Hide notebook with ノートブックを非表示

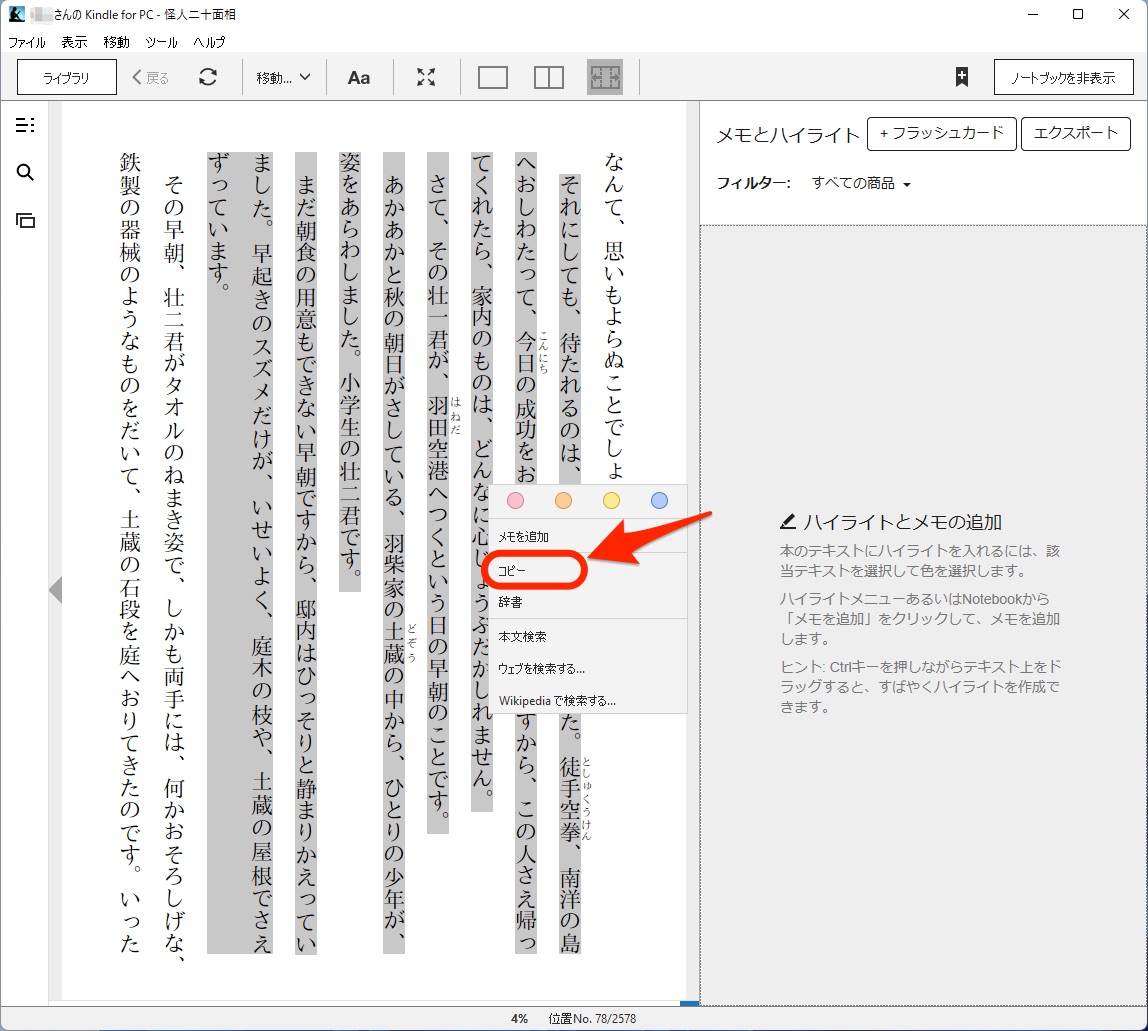click(1063, 78)
